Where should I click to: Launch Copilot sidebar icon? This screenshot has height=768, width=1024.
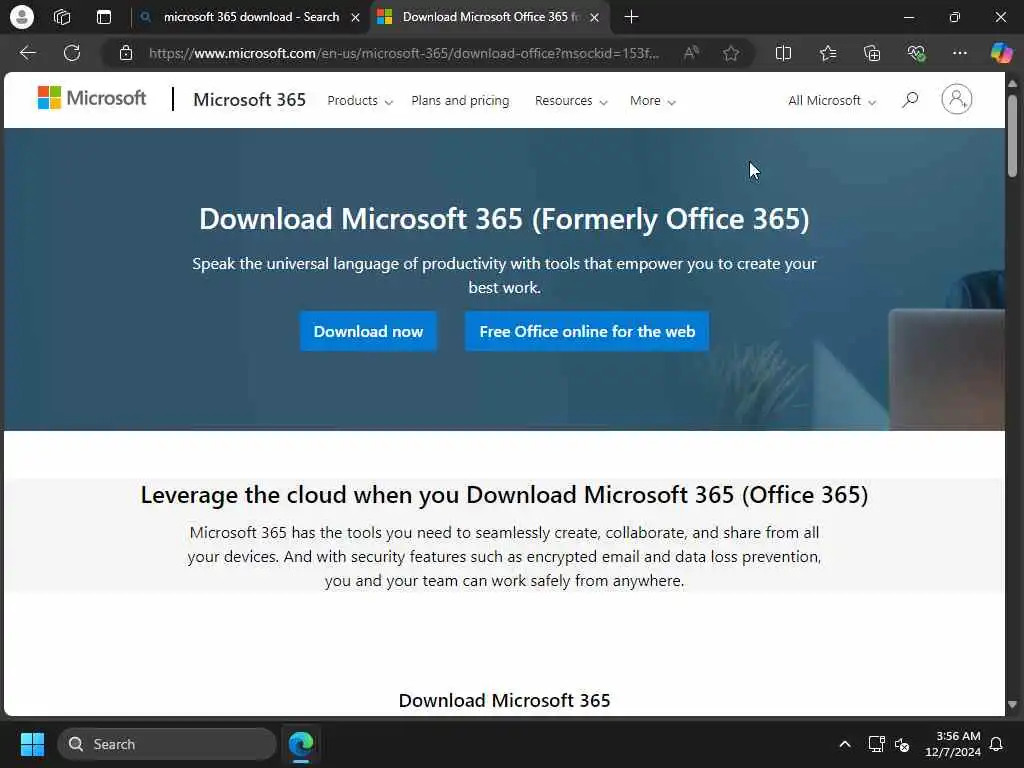[1001, 53]
